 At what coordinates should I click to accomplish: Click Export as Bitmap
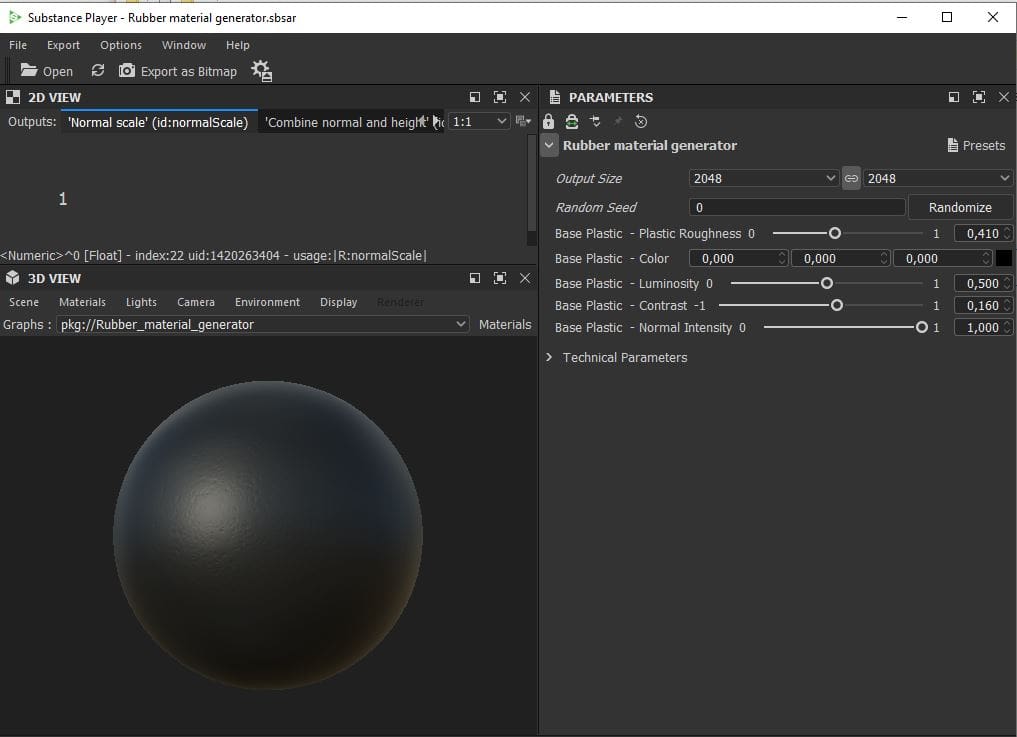point(178,71)
